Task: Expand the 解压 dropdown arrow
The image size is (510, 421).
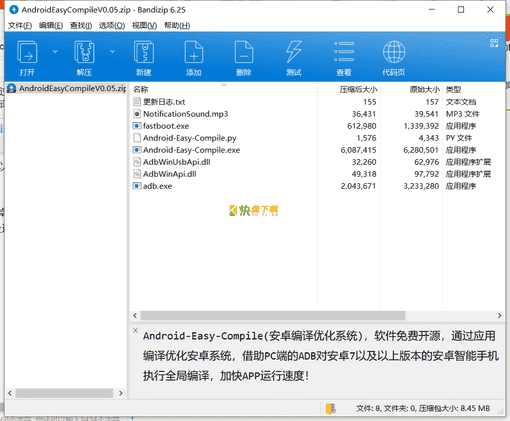Action: pos(112,52)
